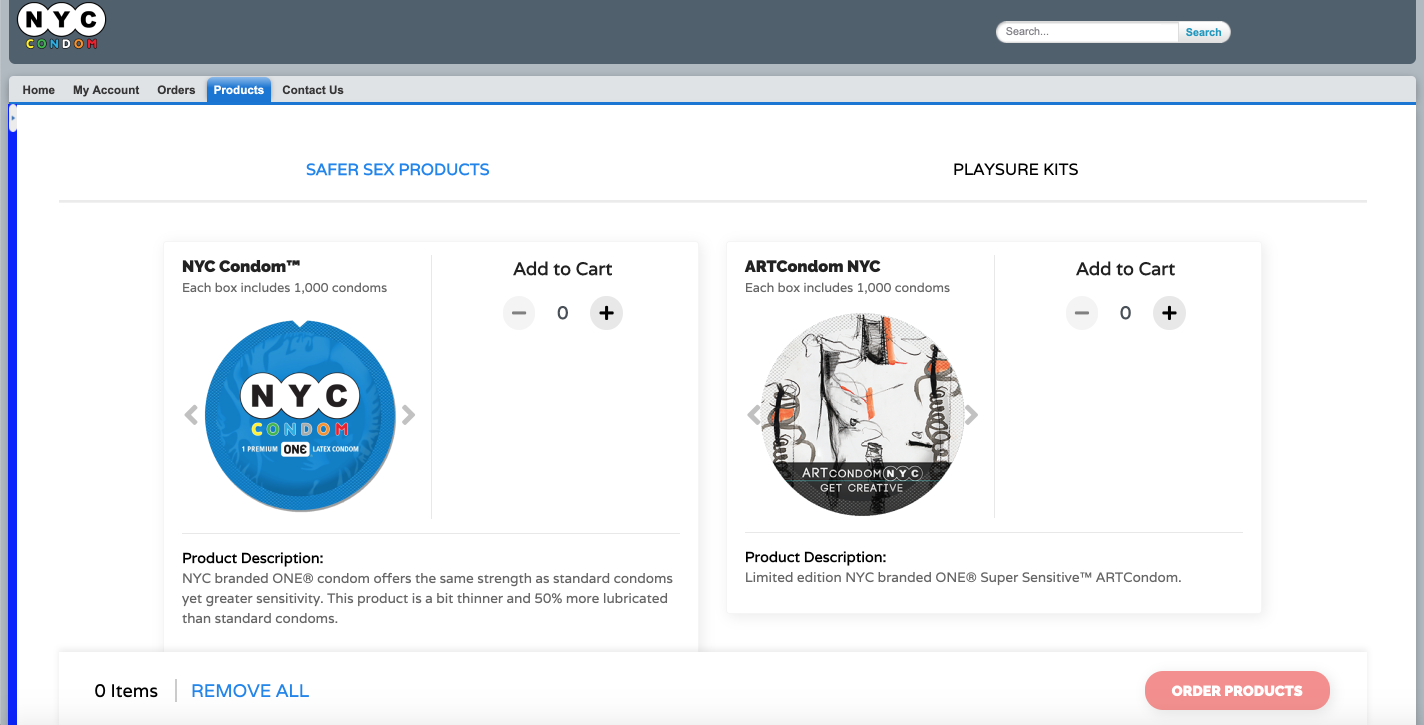Click the NYC Condom™ product title
1424x725 pixels.
click(x=241, y=267)
